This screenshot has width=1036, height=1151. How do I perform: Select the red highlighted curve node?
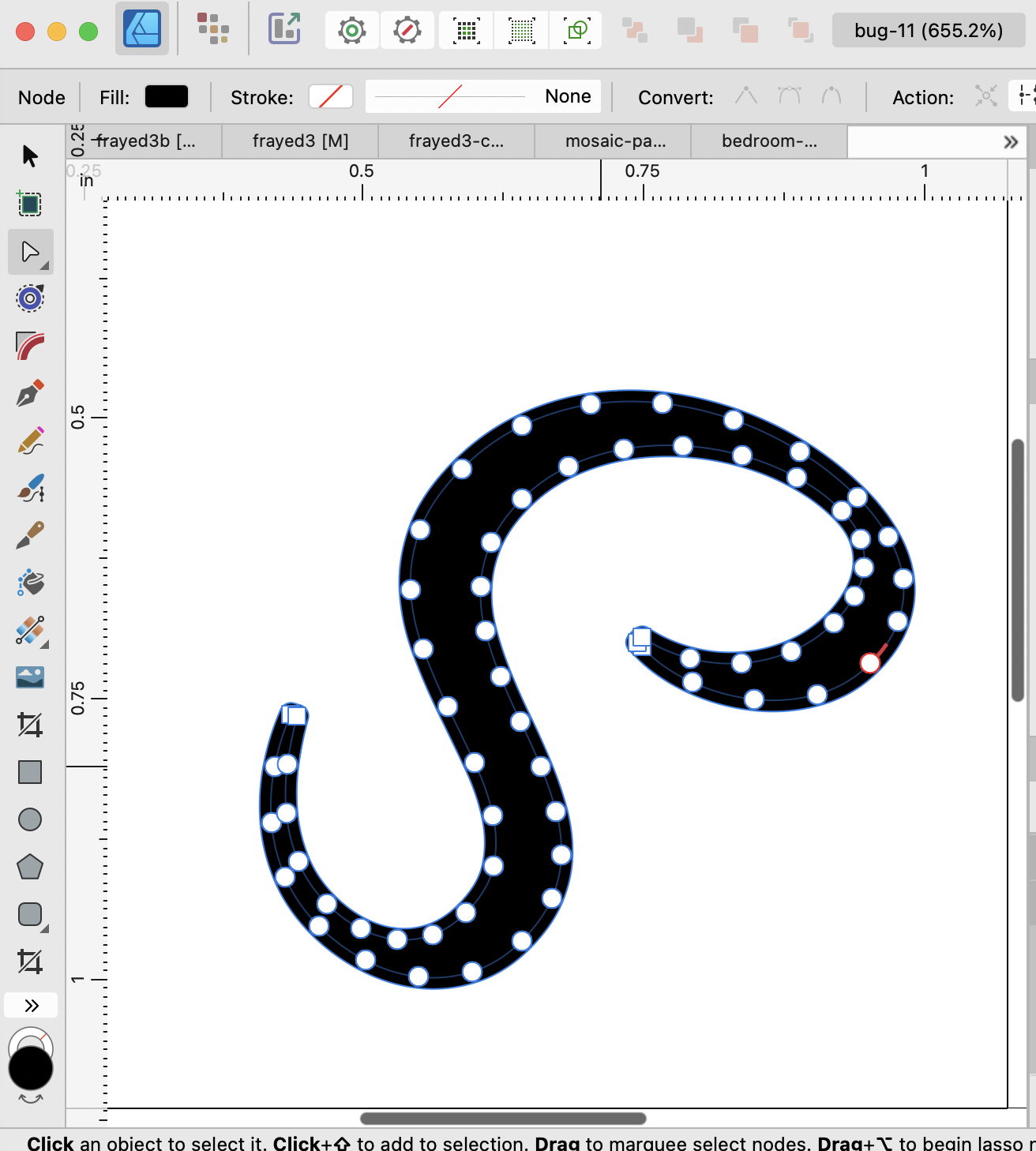coord(870,662)
